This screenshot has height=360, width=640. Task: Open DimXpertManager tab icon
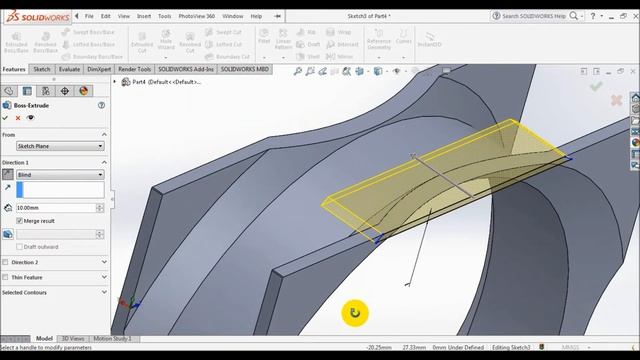click(64, 91)
